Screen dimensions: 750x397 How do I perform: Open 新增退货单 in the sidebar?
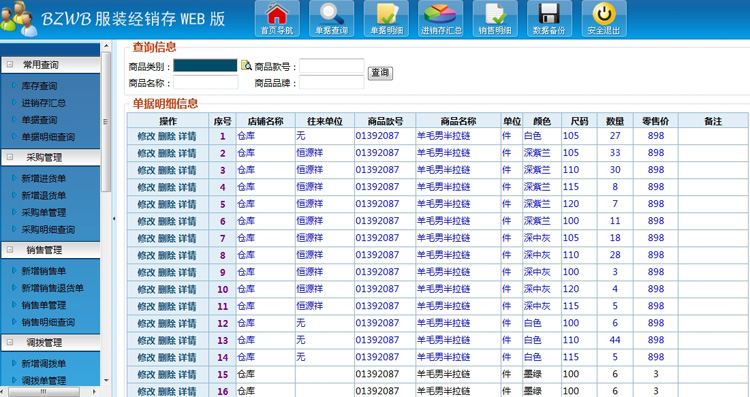pyautogui.click(x=44, y=195)
